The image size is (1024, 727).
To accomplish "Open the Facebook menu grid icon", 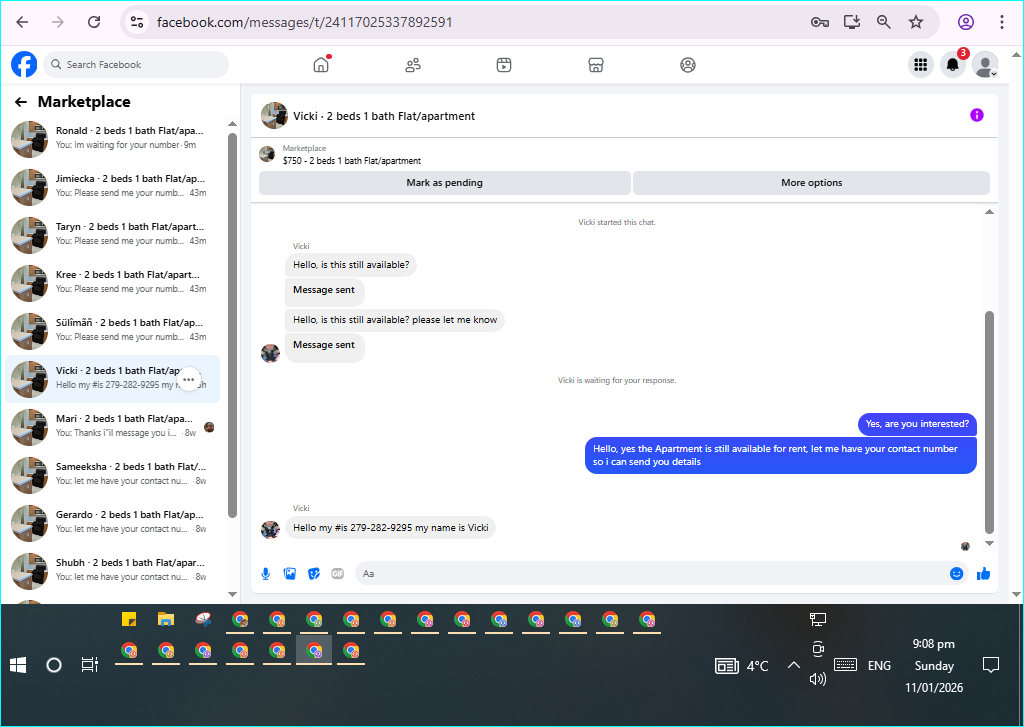I will tap(921, 65).
